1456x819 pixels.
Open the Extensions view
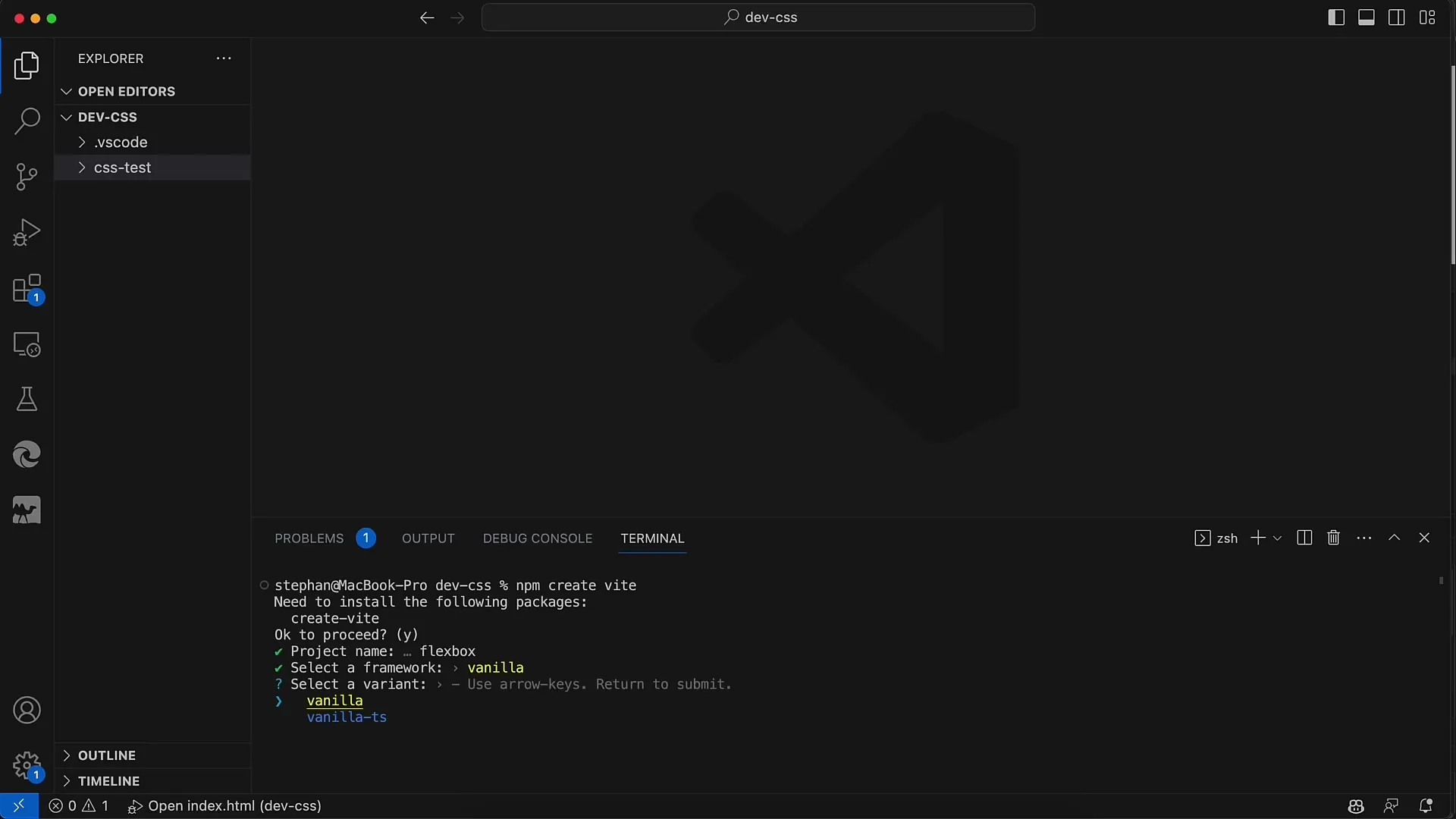point(27,289)
